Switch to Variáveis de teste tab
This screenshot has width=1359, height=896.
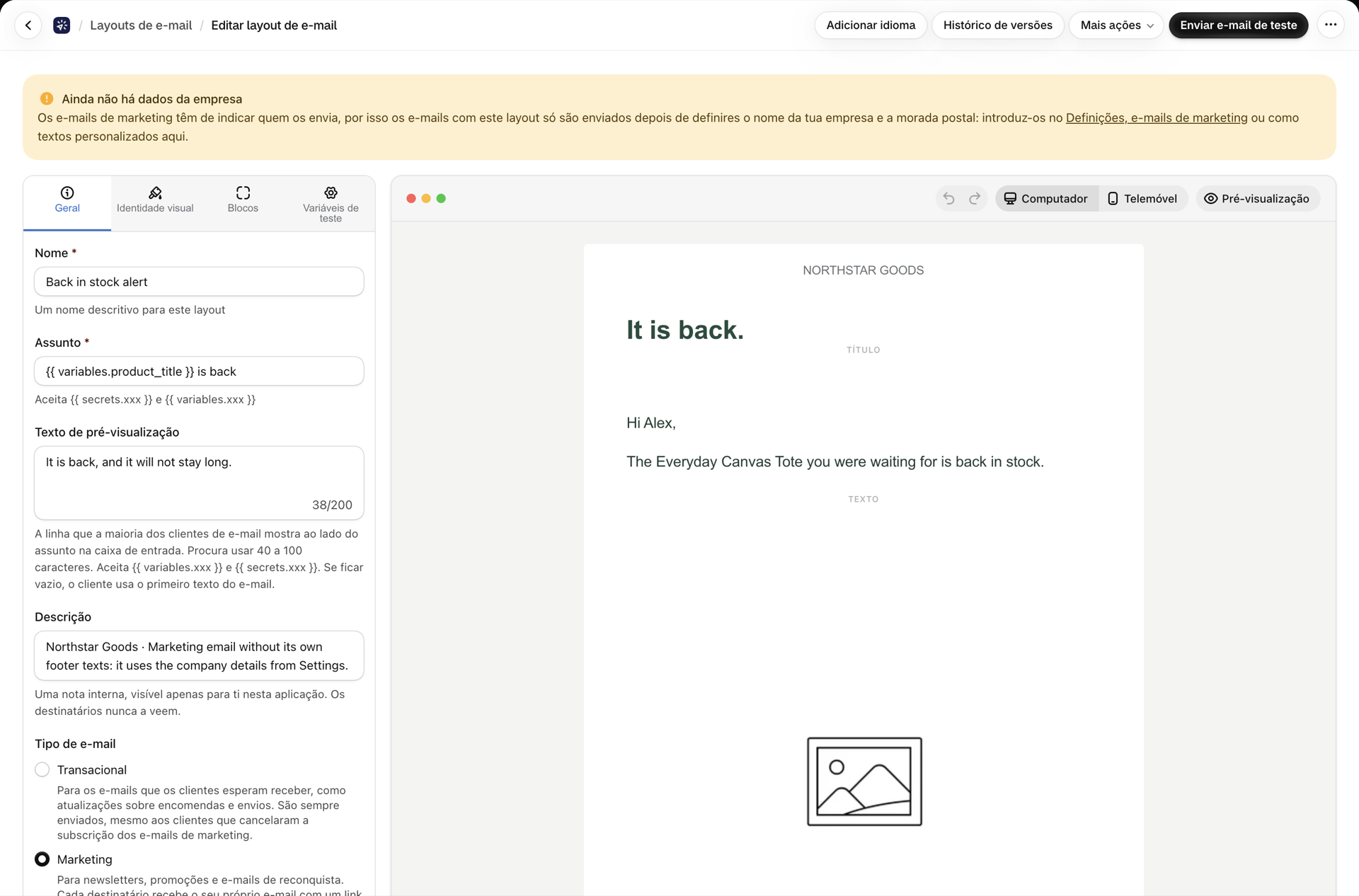pos(331,203)
